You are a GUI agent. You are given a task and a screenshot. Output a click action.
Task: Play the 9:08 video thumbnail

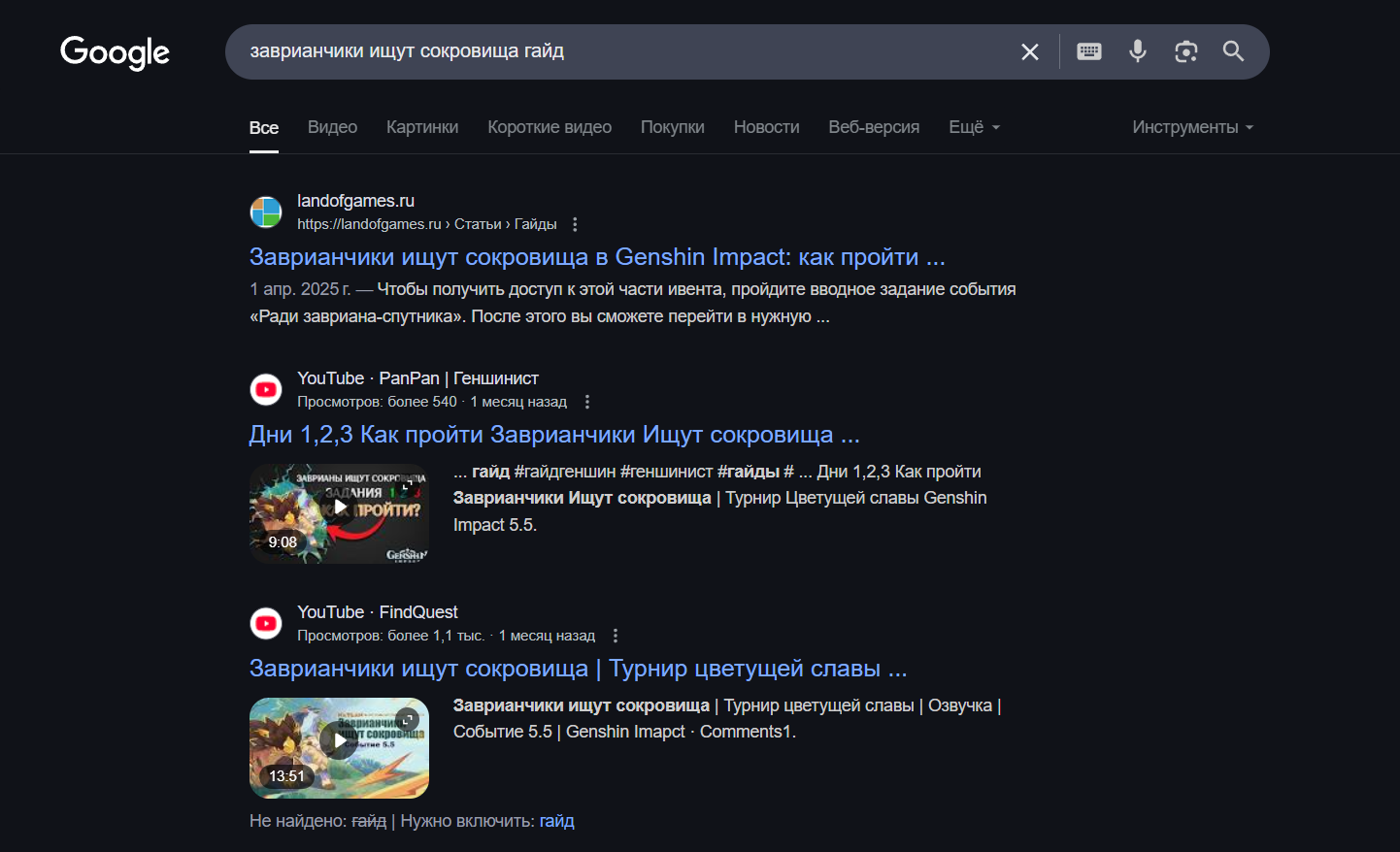[x=339, y=513]
